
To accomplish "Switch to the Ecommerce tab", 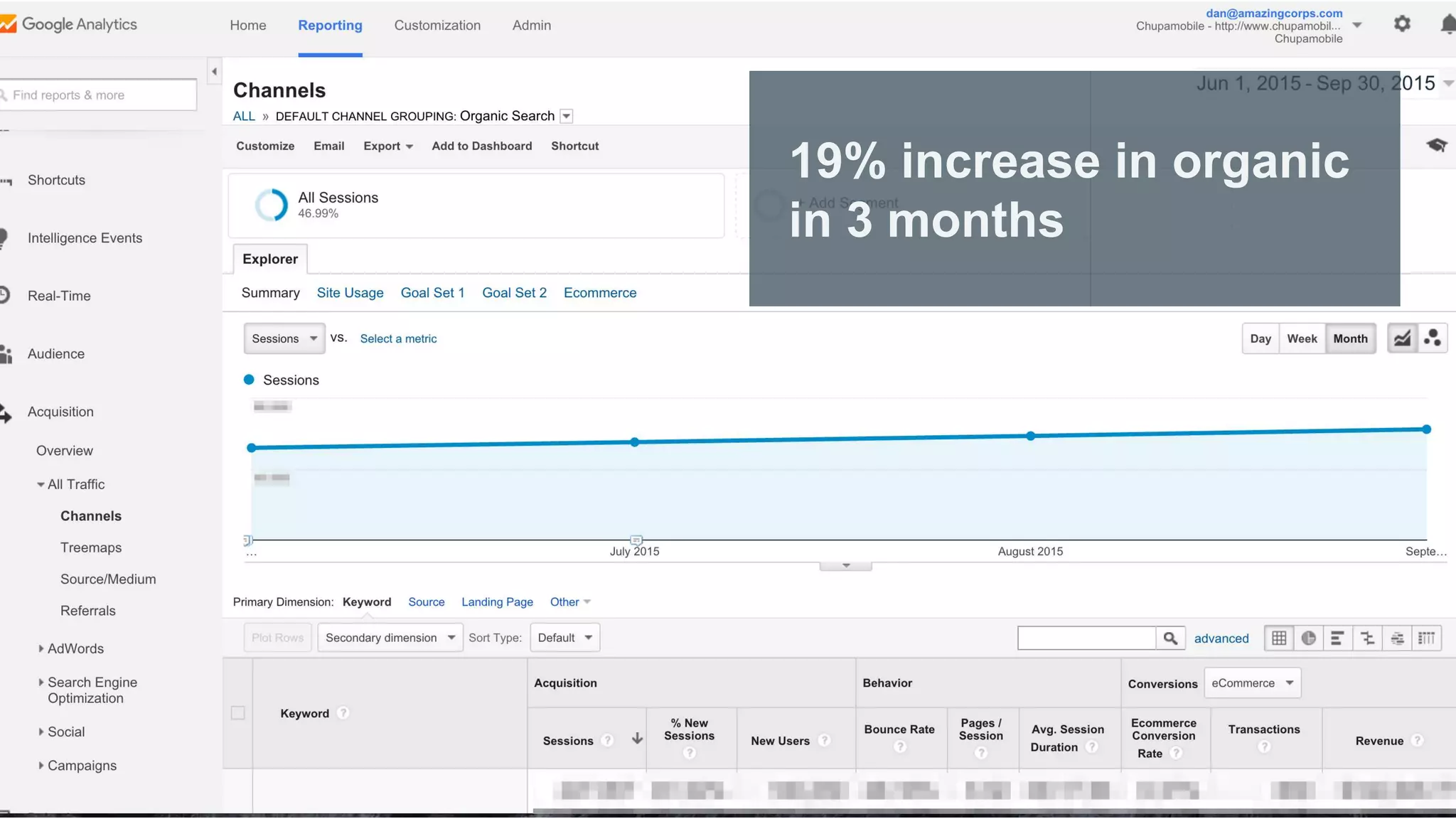I will [600, 293].
